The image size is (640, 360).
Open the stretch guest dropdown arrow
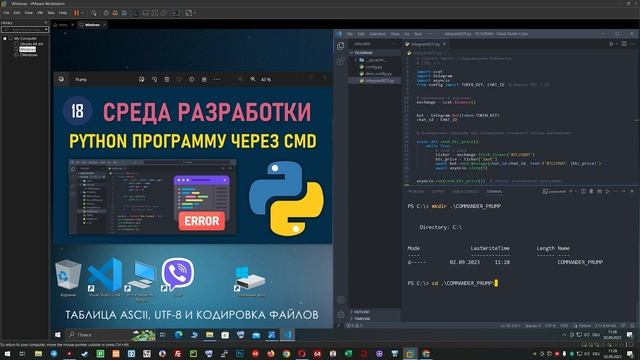(194, 13)
